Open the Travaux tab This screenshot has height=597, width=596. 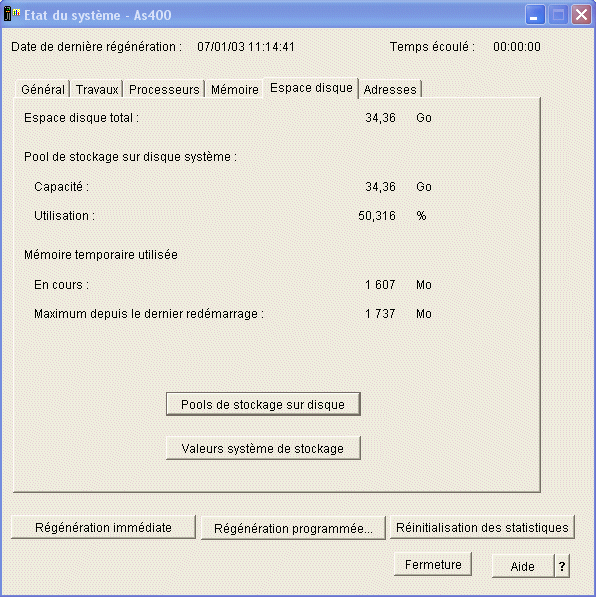click(97, 89)
